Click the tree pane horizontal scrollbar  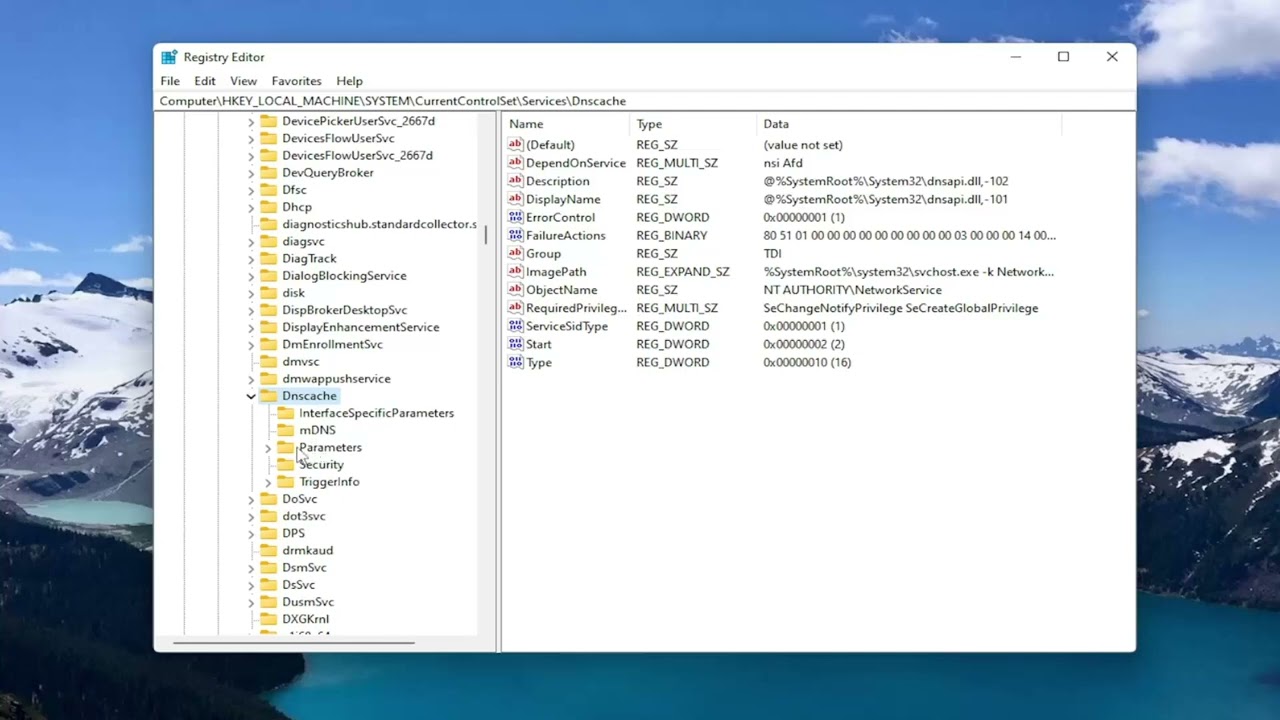(x=294, y=642)
